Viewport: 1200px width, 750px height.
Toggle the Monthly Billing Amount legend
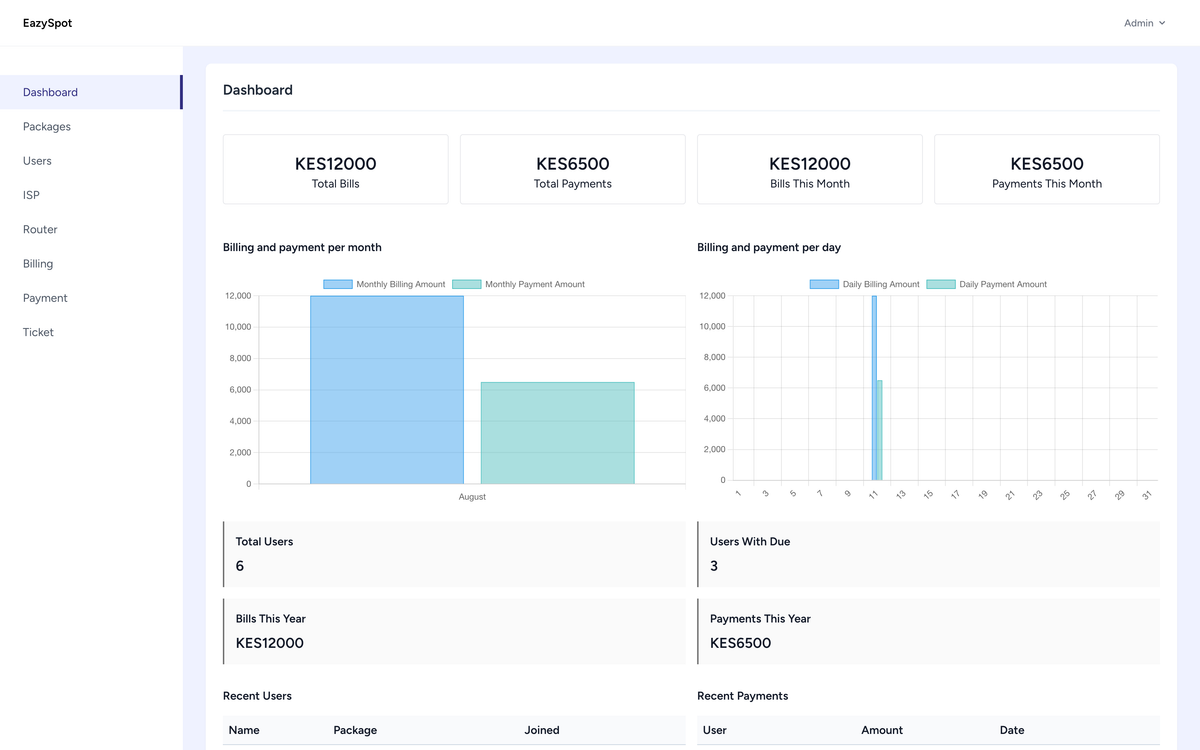pos(384,285)
